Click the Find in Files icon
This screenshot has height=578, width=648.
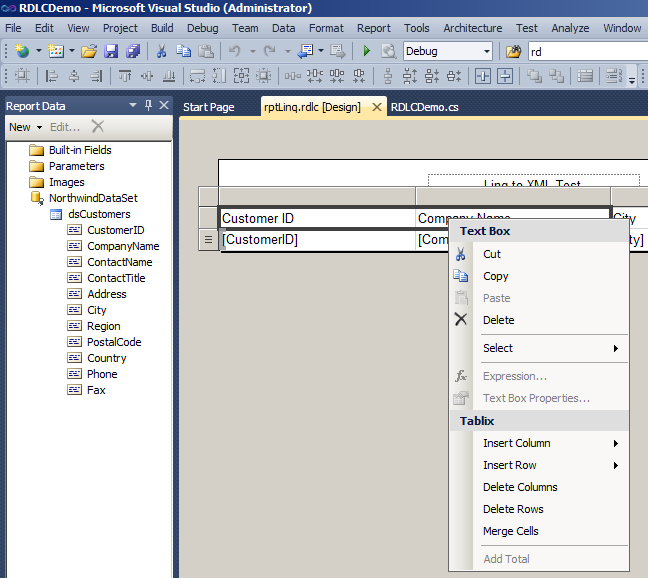coord(513,52)
